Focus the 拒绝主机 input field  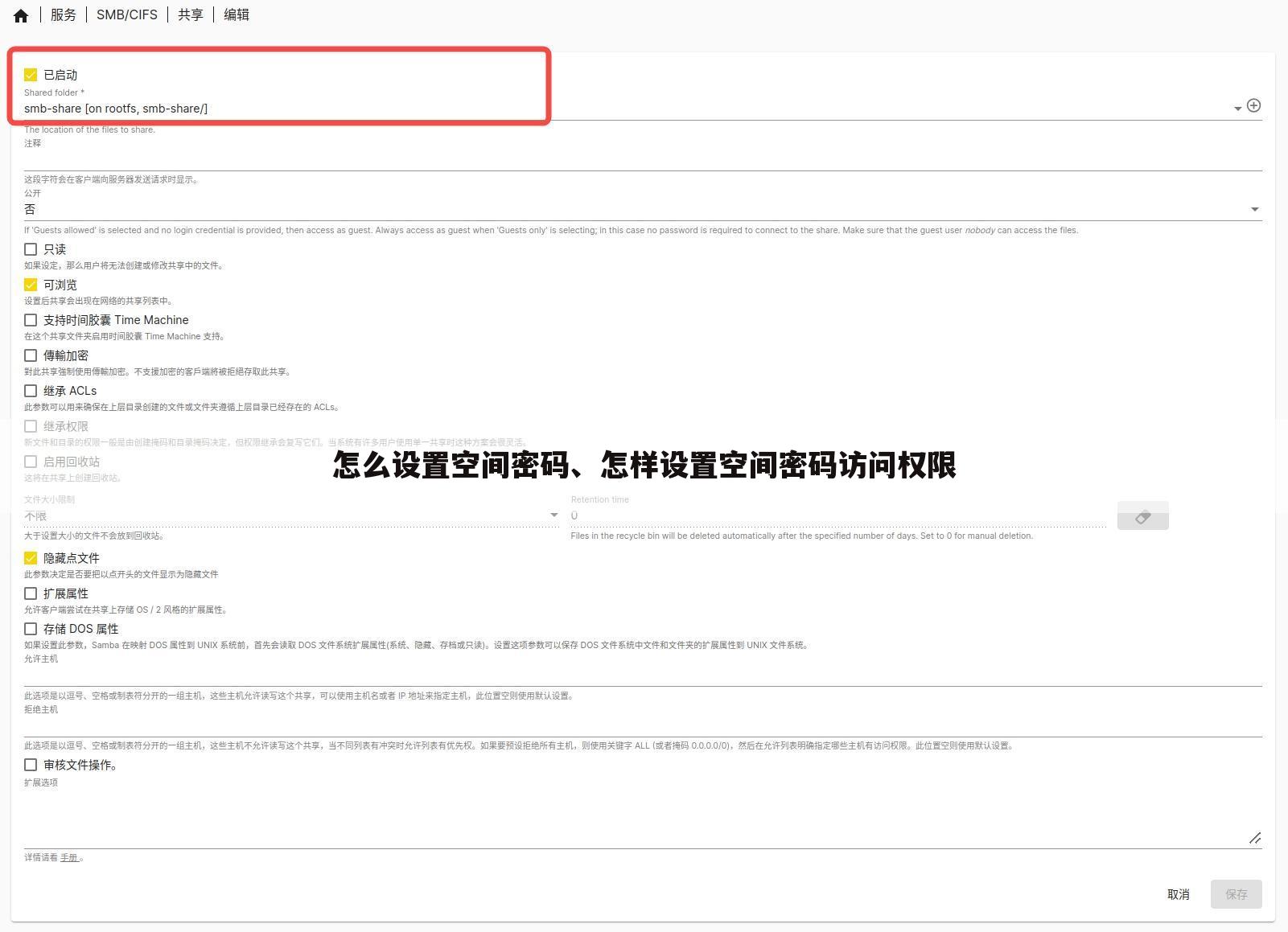coord(642,725)
